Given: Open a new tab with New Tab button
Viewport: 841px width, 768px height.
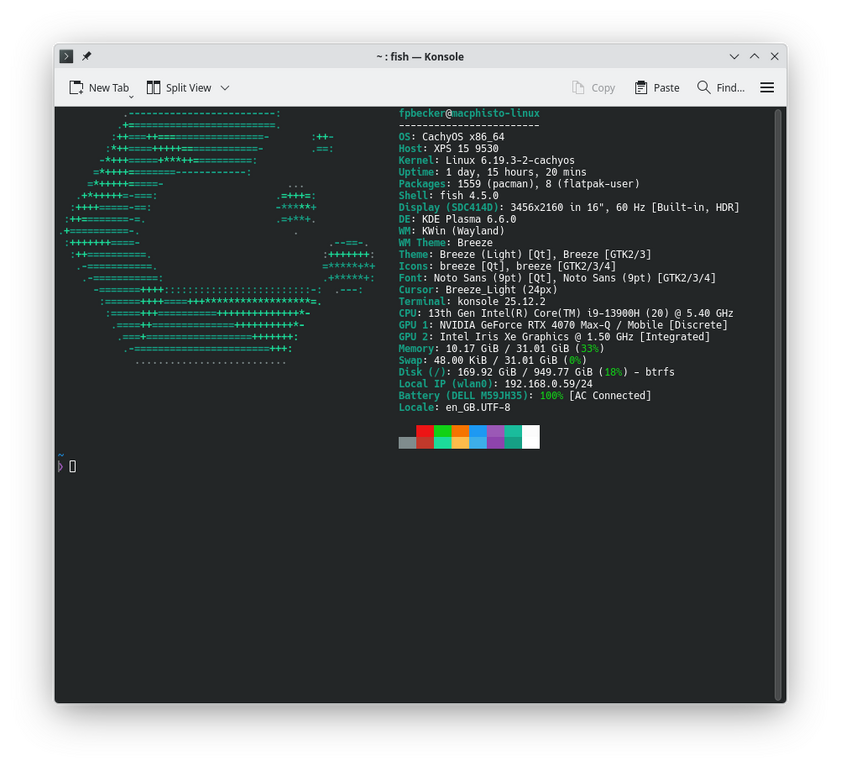Looking at the screenshot, I should 99,87.
